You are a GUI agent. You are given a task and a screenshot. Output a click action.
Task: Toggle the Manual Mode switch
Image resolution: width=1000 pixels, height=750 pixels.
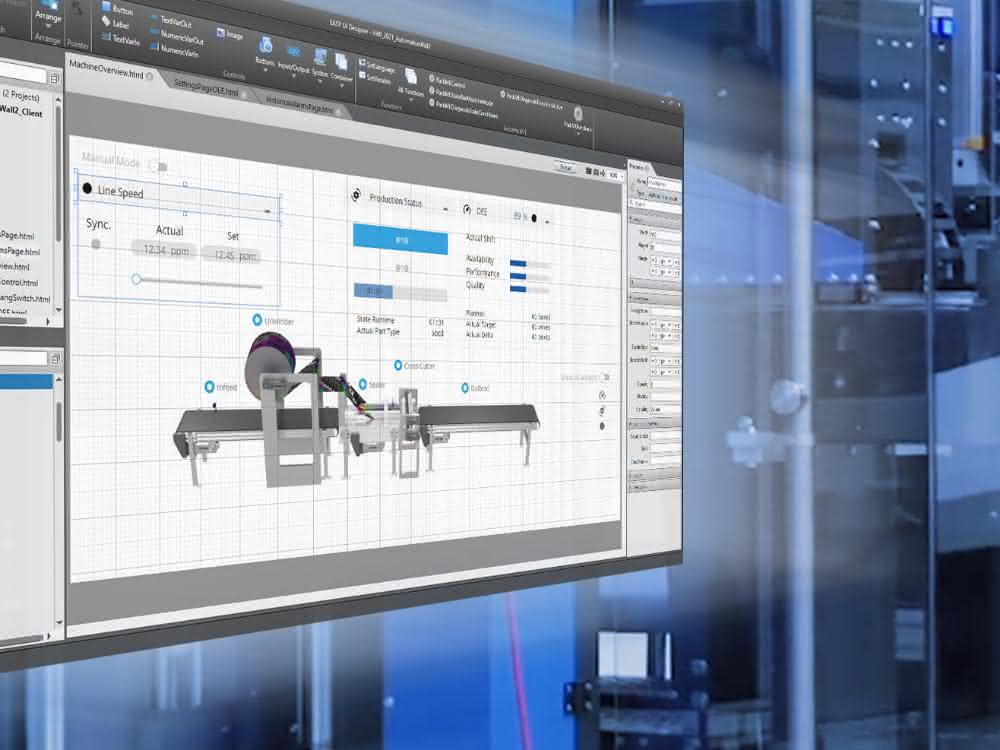[x=158, y=166]
